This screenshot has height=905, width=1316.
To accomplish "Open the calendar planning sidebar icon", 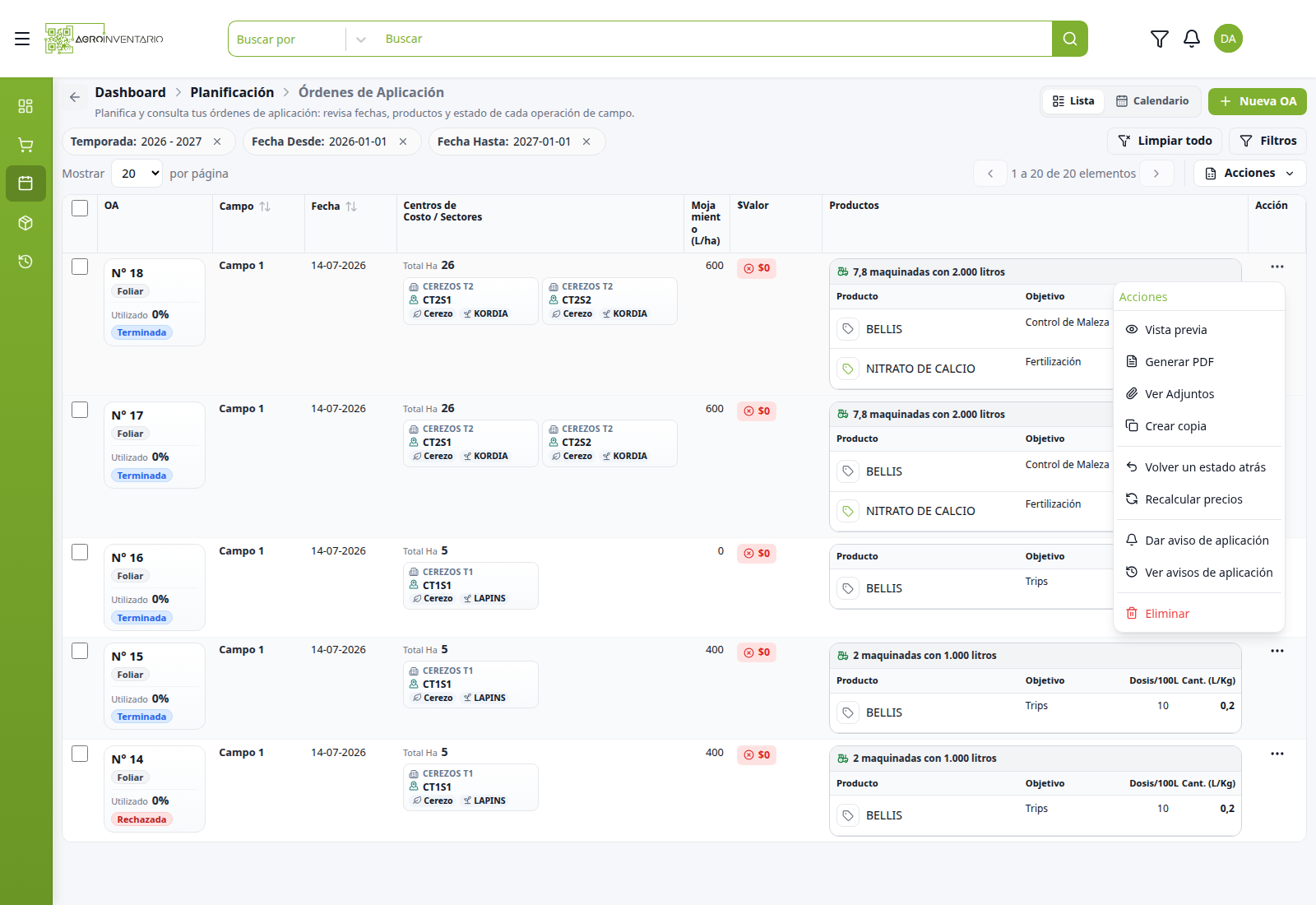I will pyautogui.click(x=25, y=183).
